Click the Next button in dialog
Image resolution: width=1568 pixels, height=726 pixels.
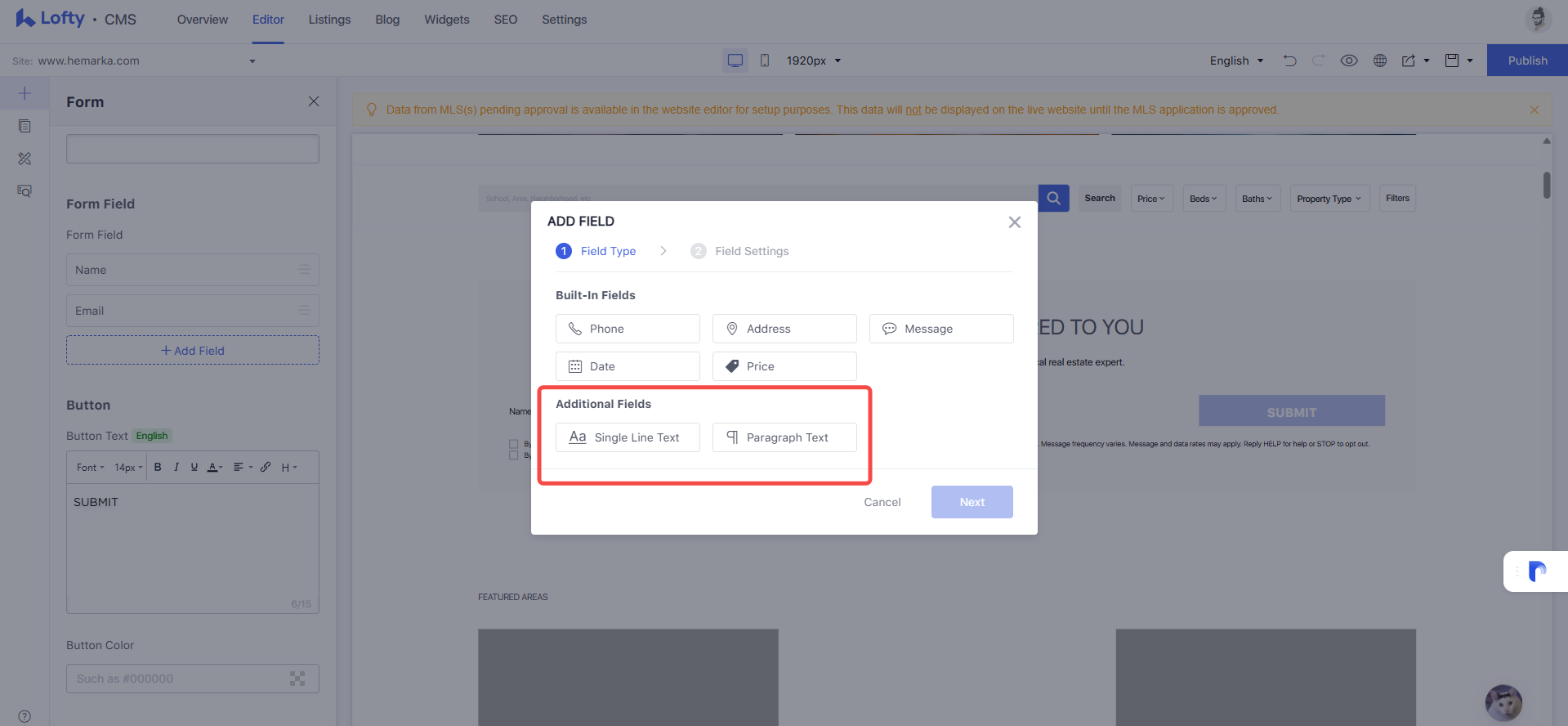972,502
